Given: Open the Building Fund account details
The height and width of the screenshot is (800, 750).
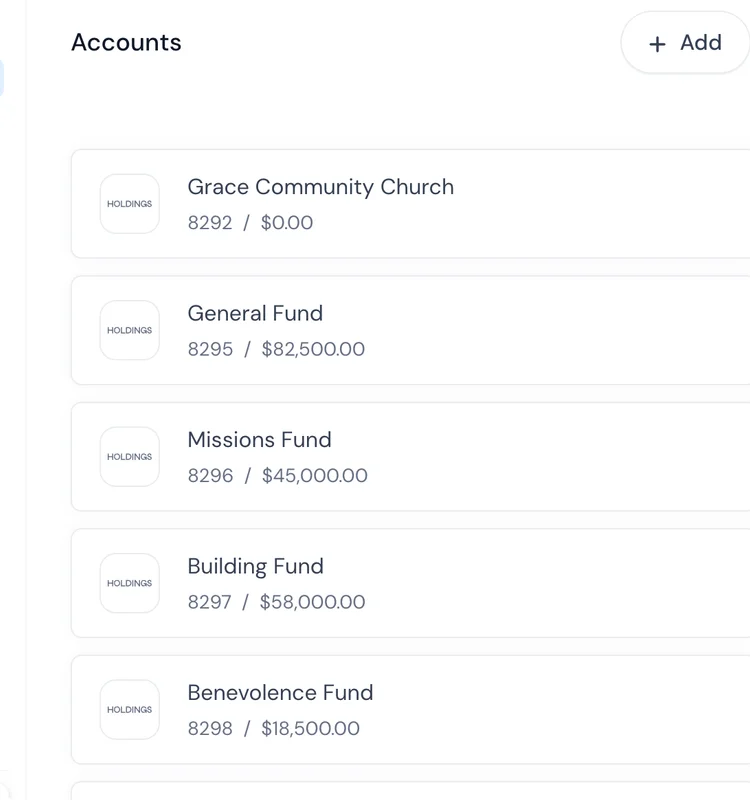Looking at the screenshot, I should 400,583.
